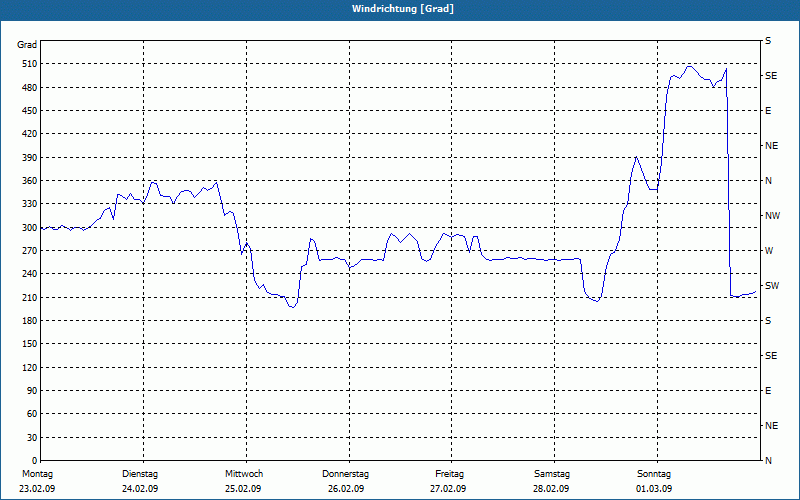The width and height of the screenshot is (800, 500).
Task: Click the Sonntag day label
Action: tap(654, 474)
